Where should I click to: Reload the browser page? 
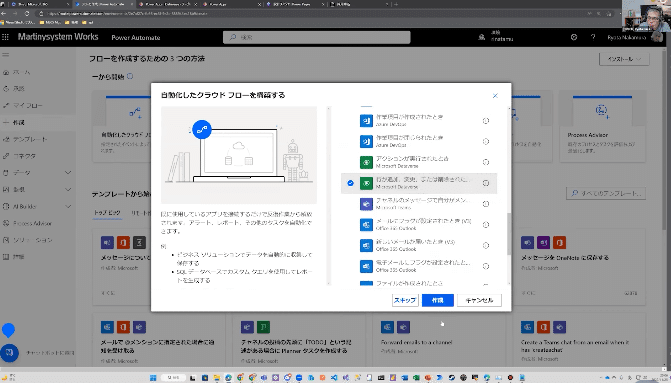point(27,14)
